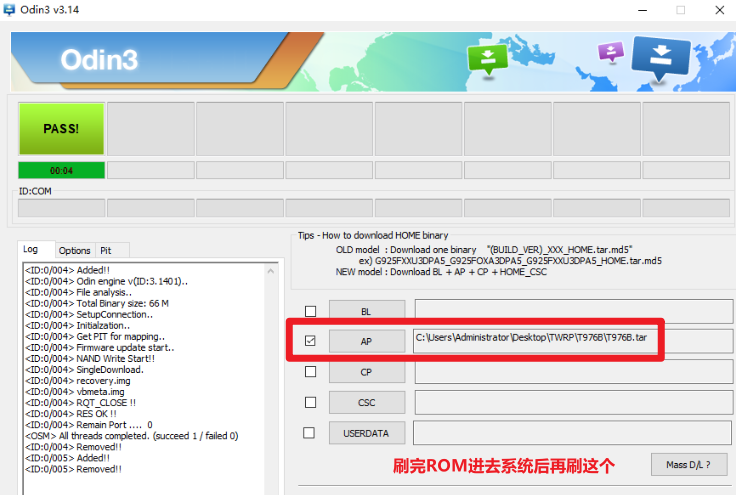Screen dimensions: 736x495
Task: Click the log line 'vbmeta.img'
Action: [x=75, y=392]
